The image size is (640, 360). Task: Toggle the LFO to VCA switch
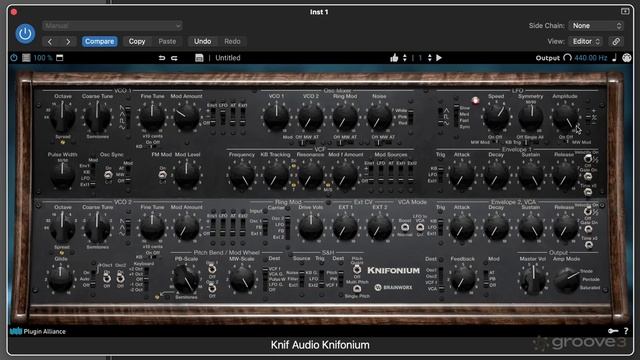[x=420, y=228]
